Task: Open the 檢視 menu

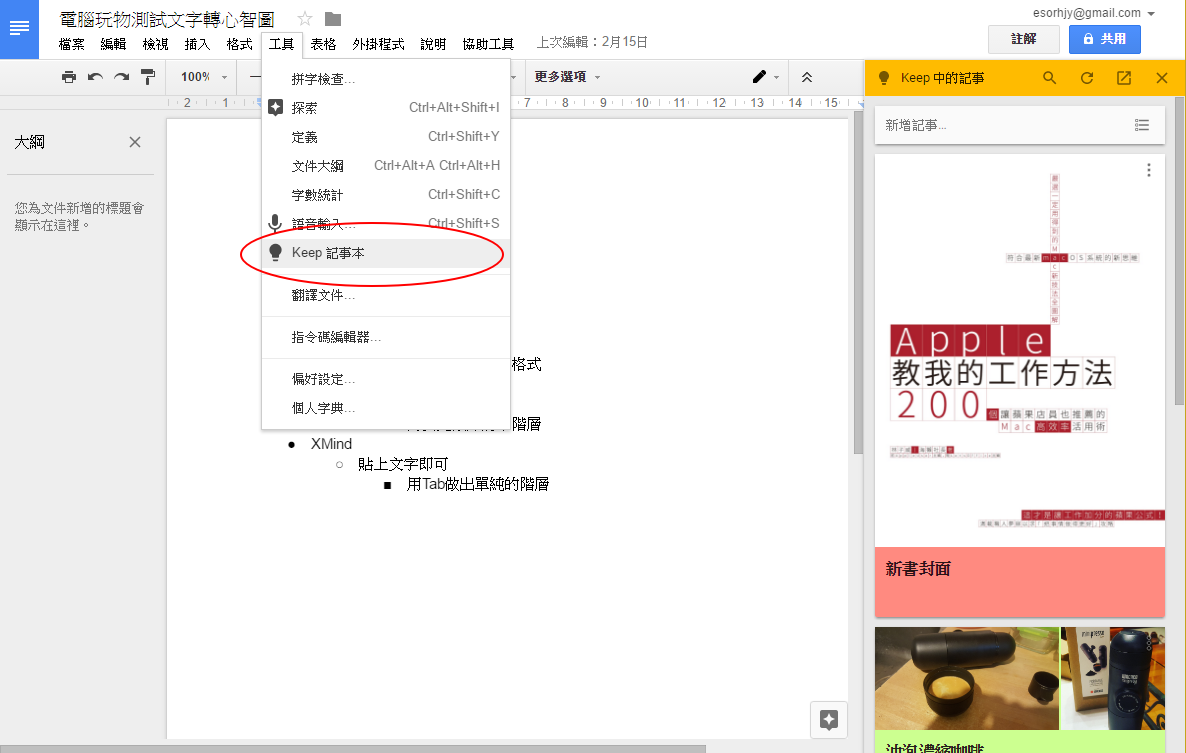Action: pos(155,45)
